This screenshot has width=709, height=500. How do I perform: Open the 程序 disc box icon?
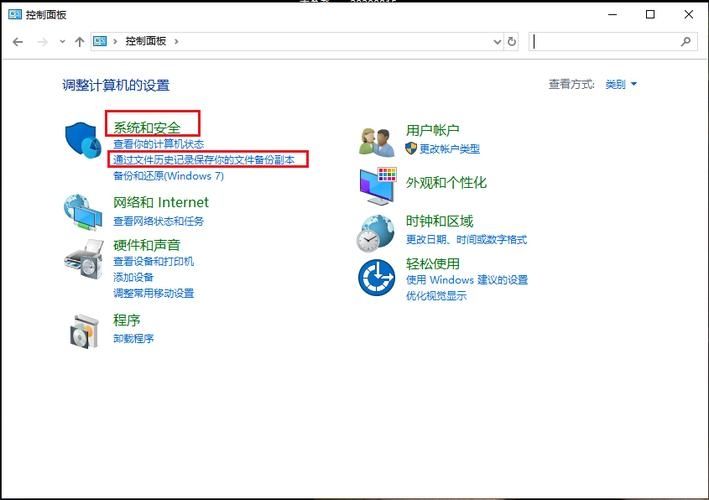coord(84,331)
